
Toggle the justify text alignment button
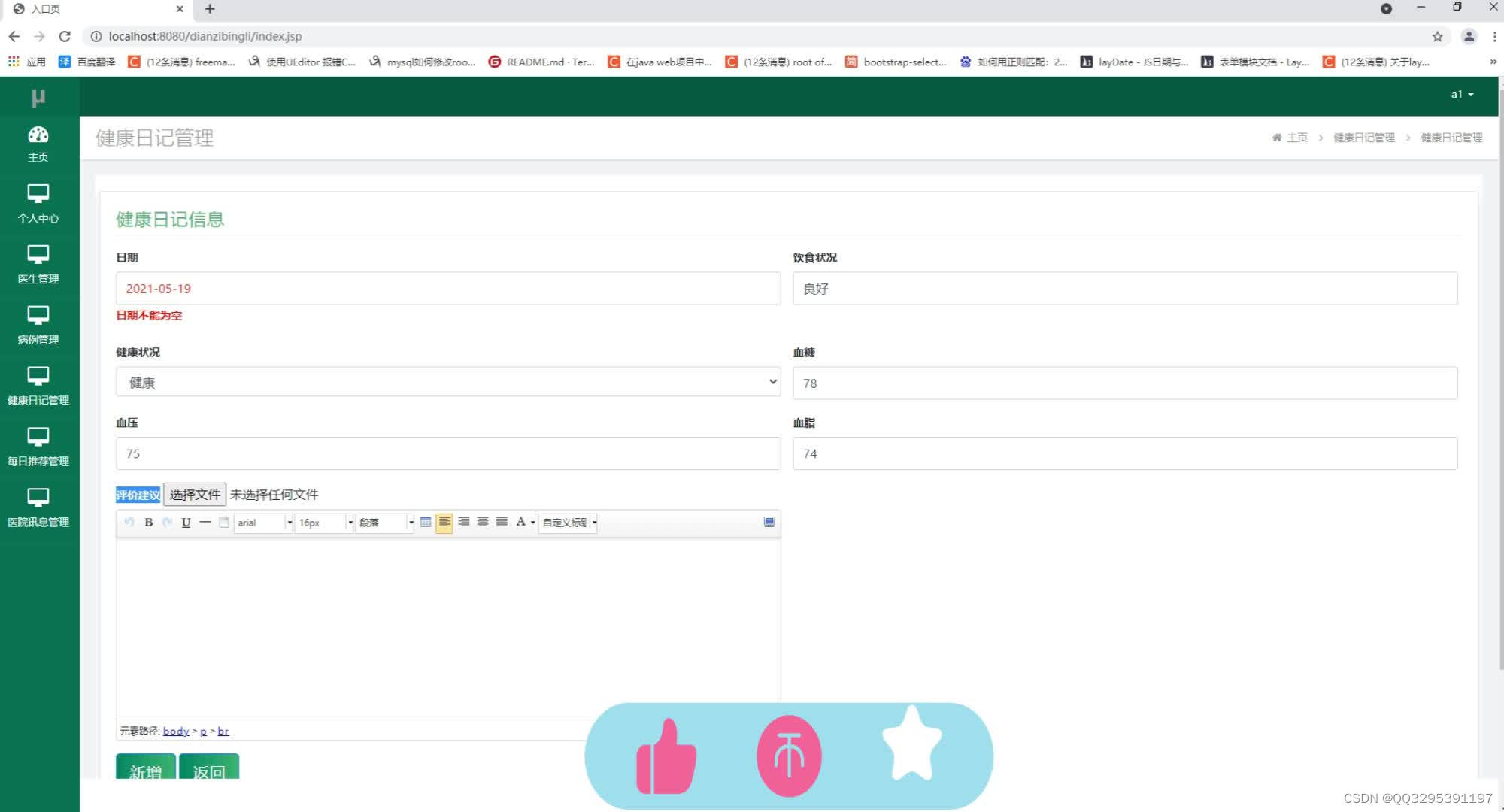coord(502,523)
